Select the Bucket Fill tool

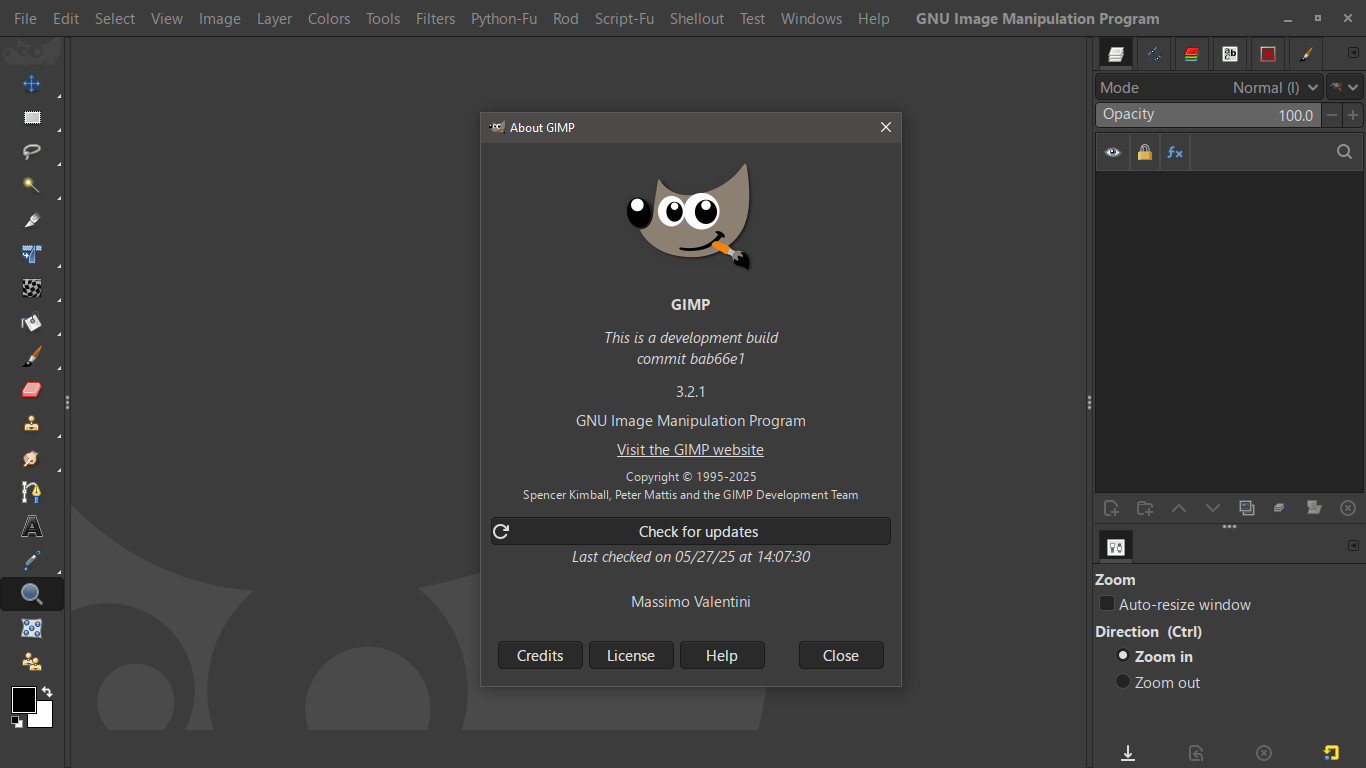click(32, 322)
